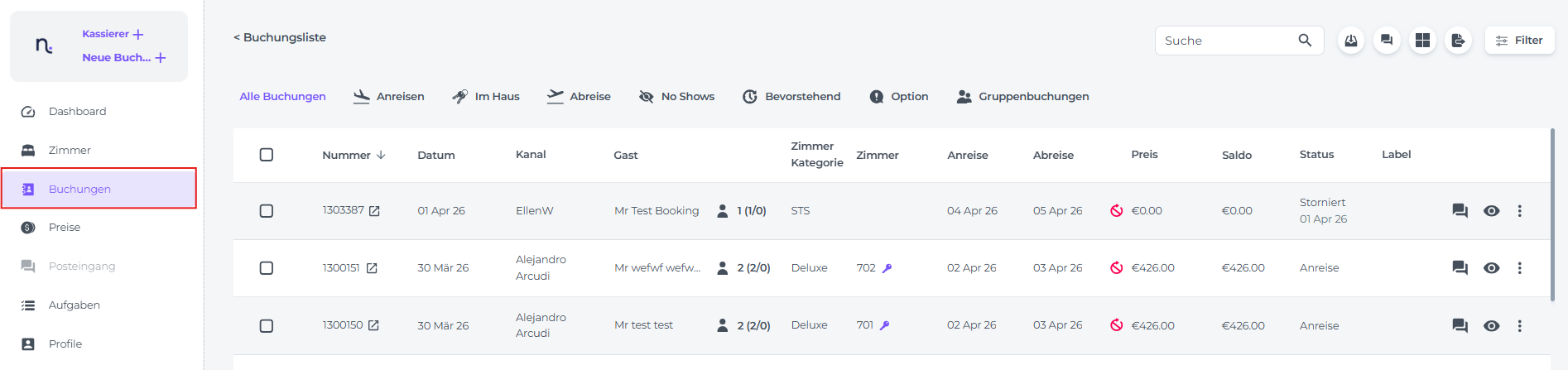Viewport: 1568px width, 370px height.
Task: Open three-dot menu for booking 1303387
Action: (1519, 211)
